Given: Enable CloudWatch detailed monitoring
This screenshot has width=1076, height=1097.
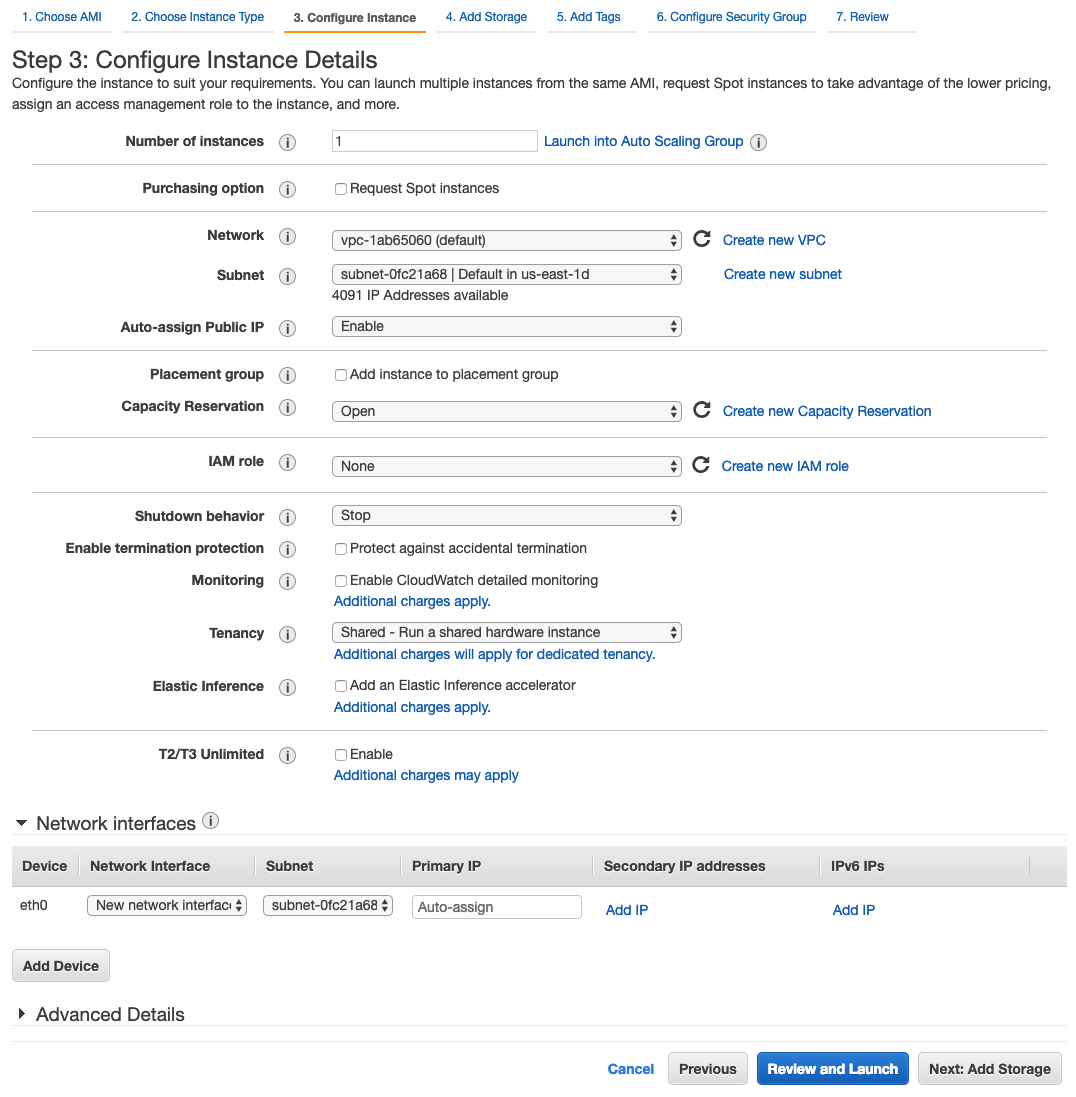Looking at the screenshot, I should (340, 580).
